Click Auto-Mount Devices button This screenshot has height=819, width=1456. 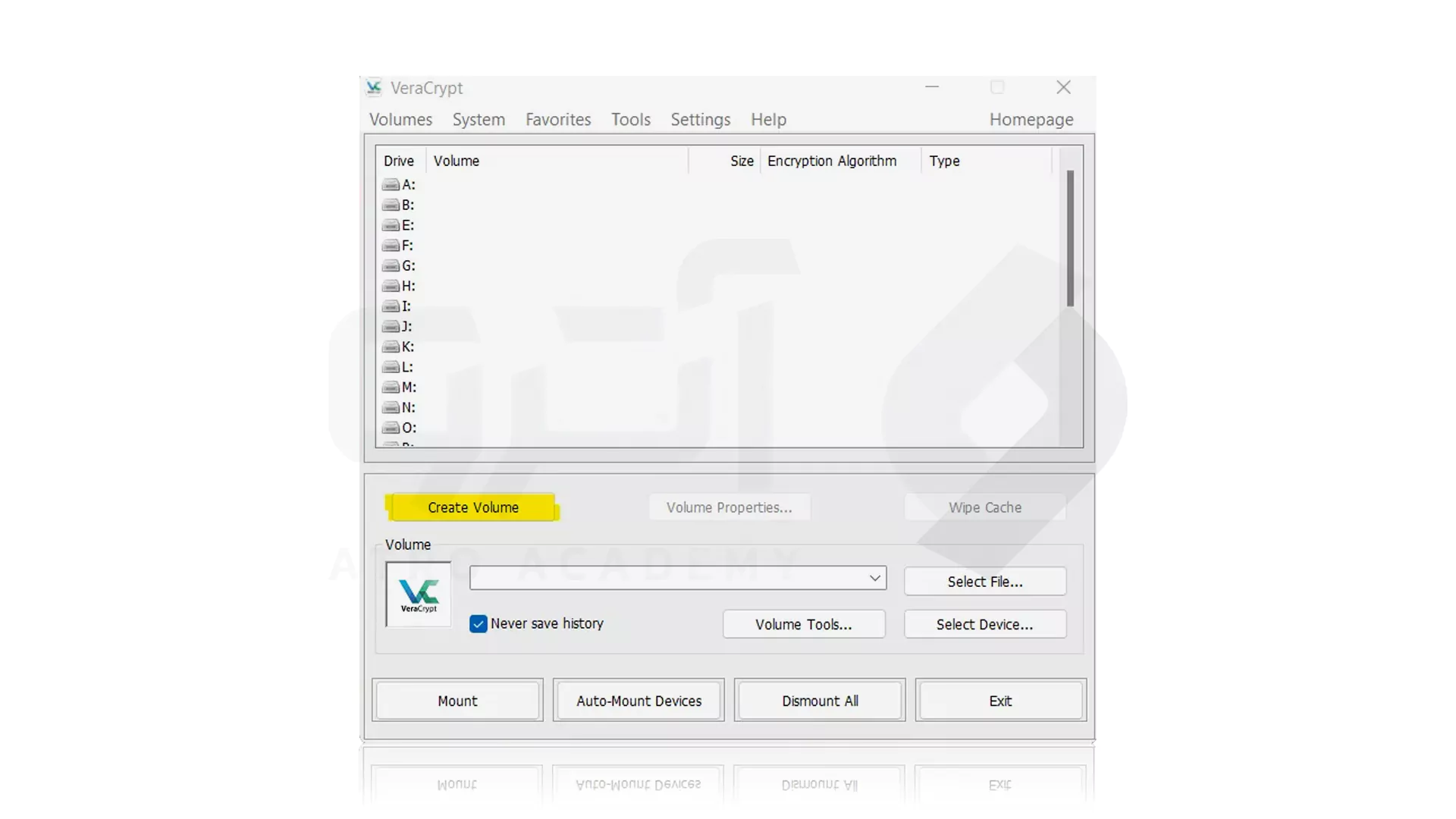pos(639,701)
